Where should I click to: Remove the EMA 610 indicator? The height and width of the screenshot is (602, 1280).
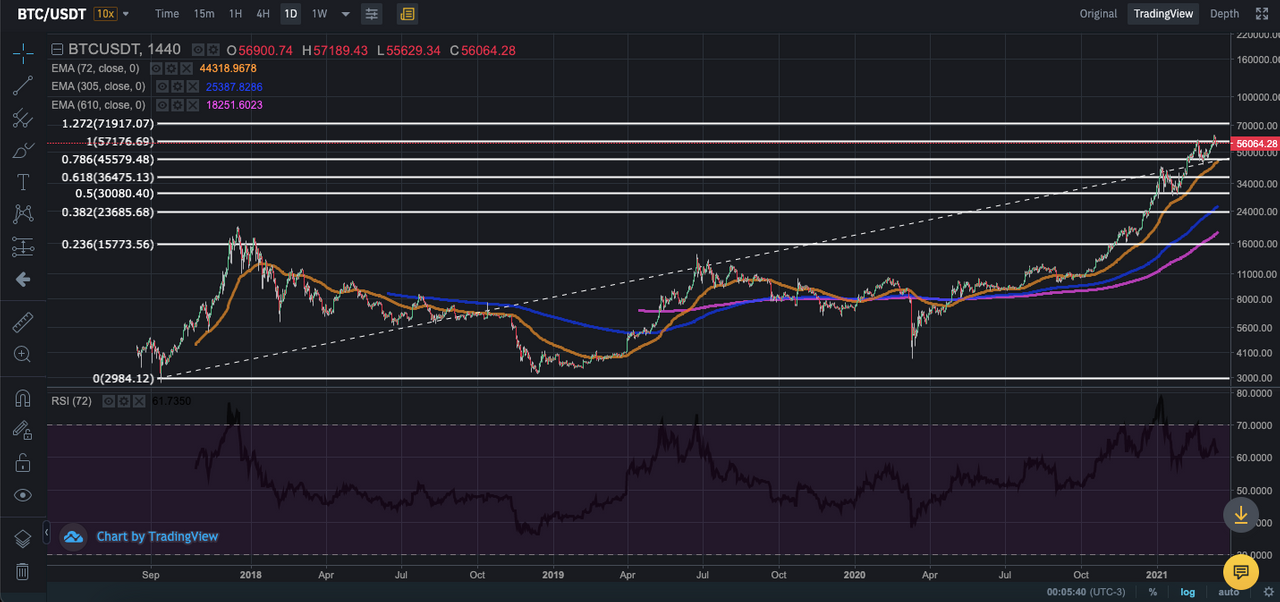(192, 105)
